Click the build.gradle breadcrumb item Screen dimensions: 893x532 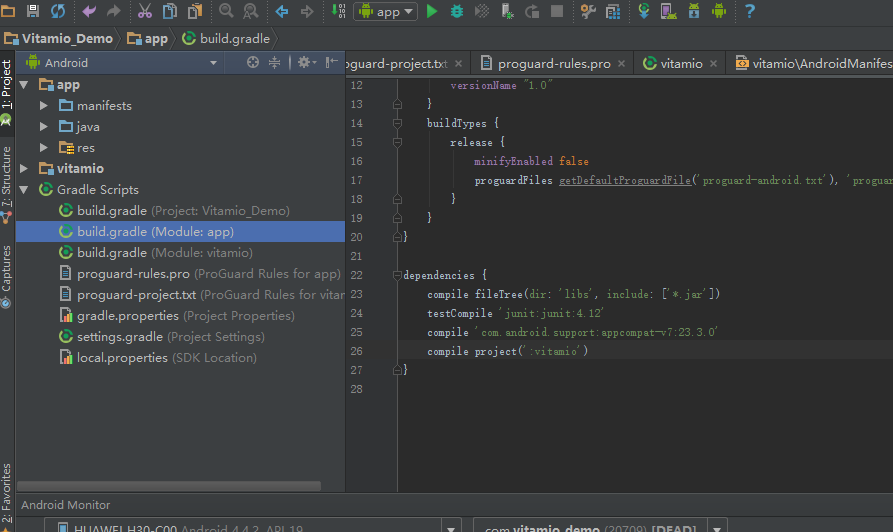226,39
